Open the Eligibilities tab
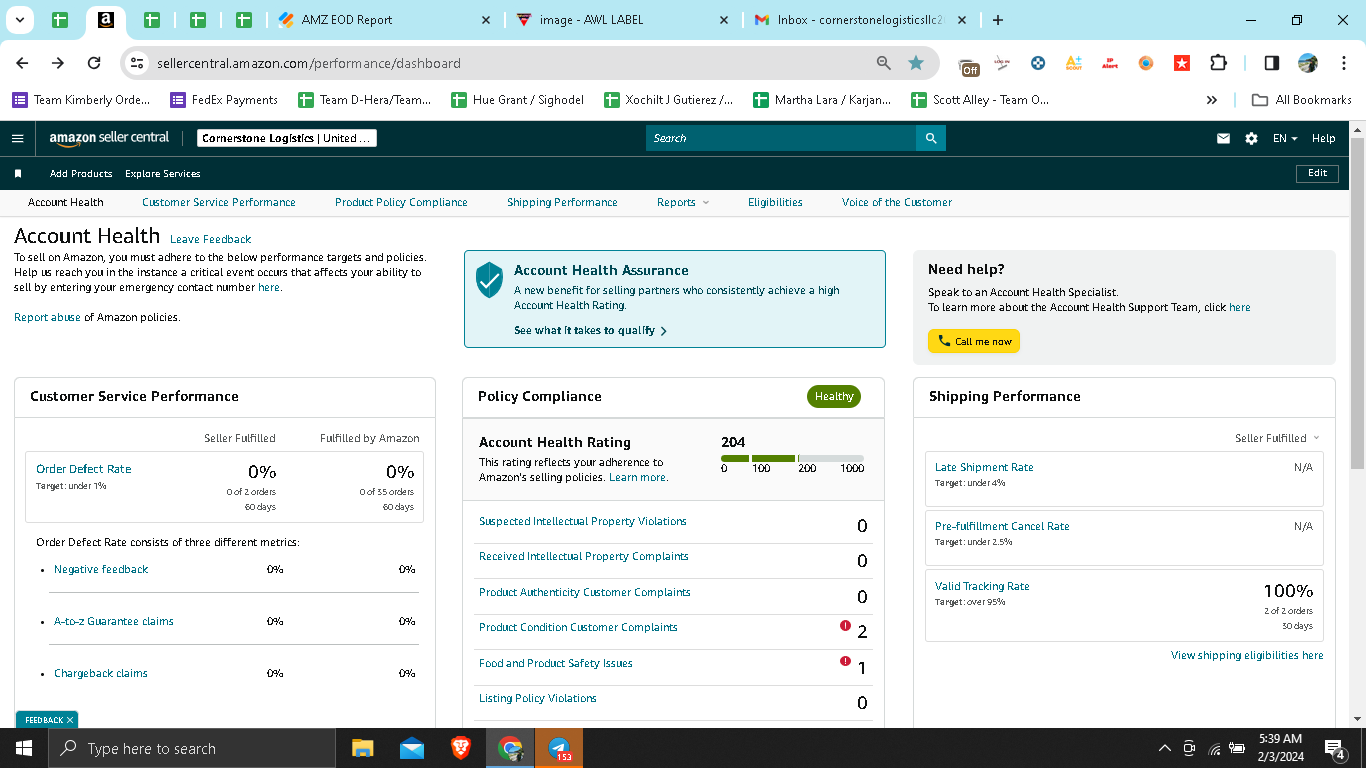The image size is (1366, 768). tap(775, 202)
